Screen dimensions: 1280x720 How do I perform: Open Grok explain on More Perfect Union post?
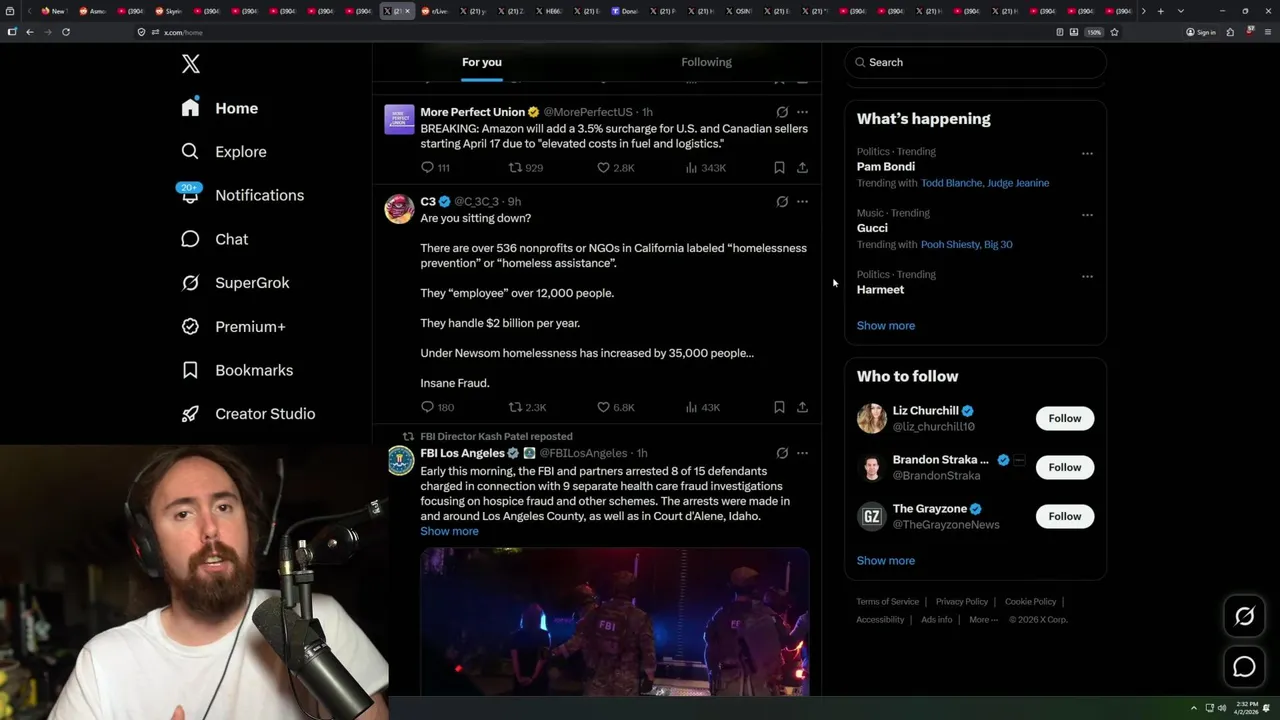pyautogui.click(x=782, y=112)
